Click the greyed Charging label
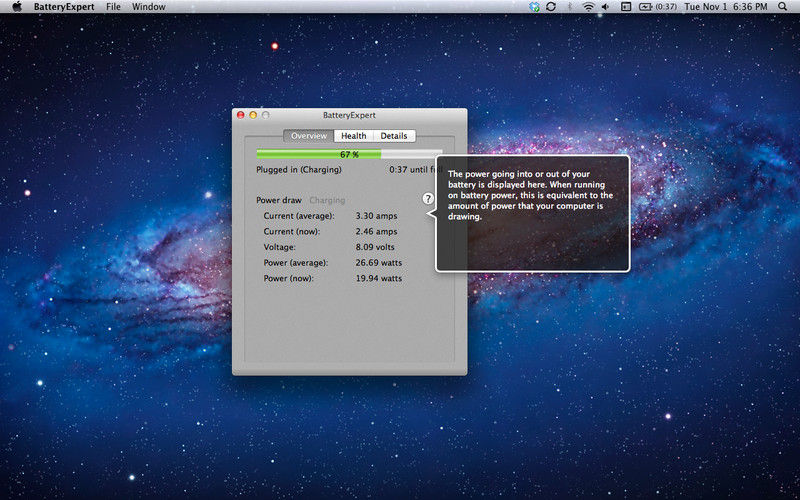Image resolution: width=800 pixels, height=500 pixels. (327, 200)
